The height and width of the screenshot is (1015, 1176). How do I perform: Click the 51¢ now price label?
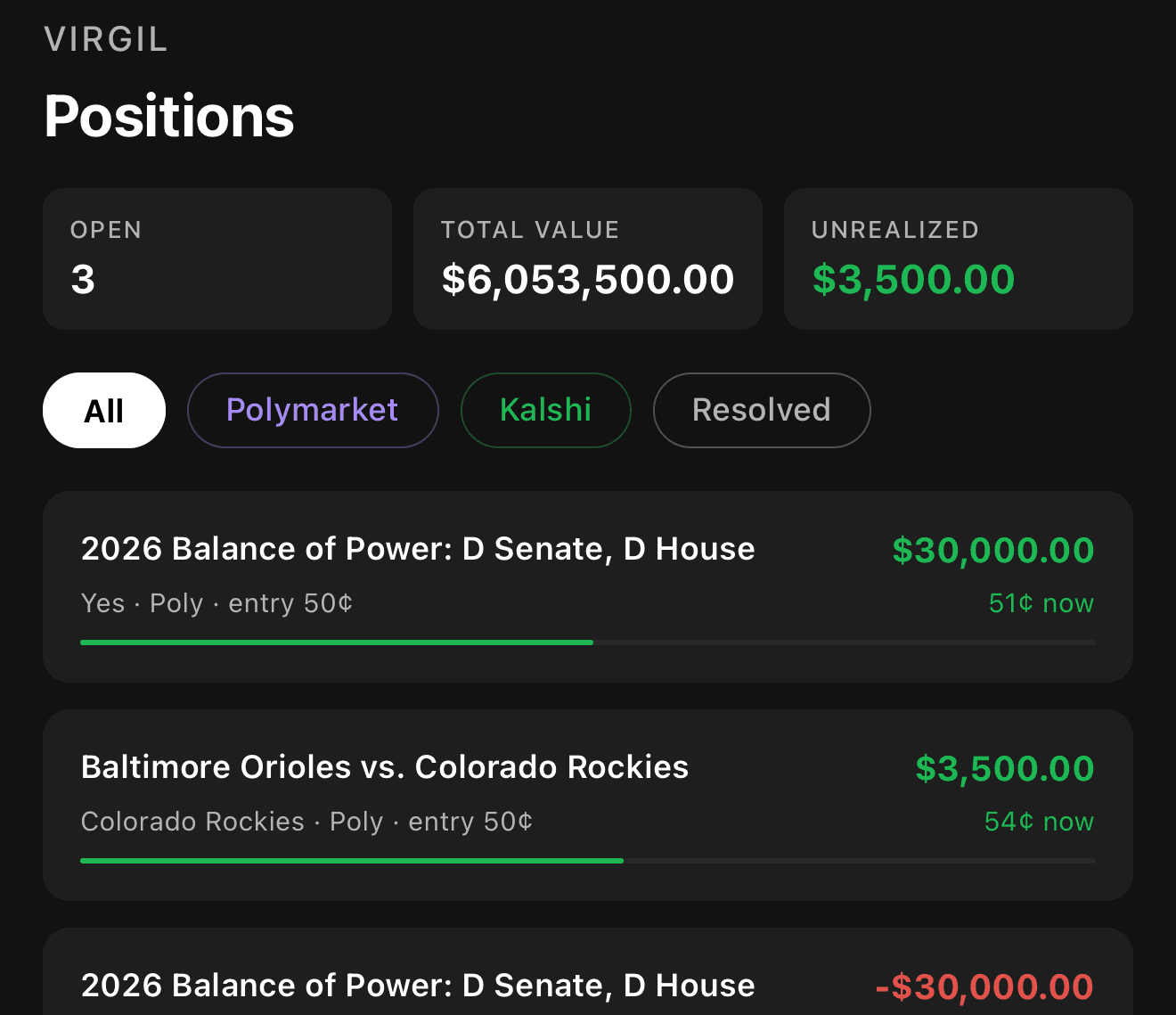[1041, 603]
